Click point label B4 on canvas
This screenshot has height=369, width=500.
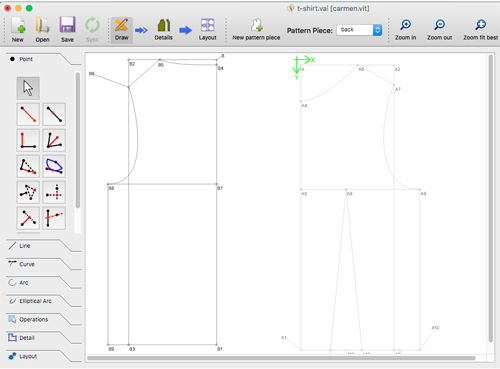point(221,68)
